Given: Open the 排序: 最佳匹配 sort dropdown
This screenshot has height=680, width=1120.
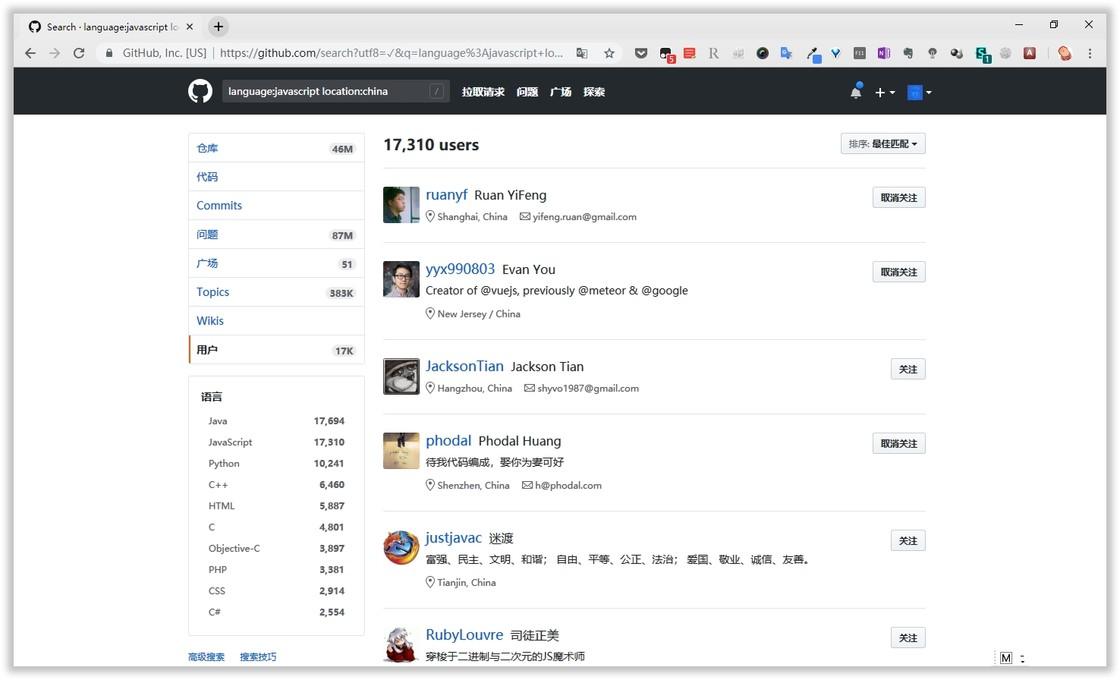Looking at the screenshot, I should 883,143.
